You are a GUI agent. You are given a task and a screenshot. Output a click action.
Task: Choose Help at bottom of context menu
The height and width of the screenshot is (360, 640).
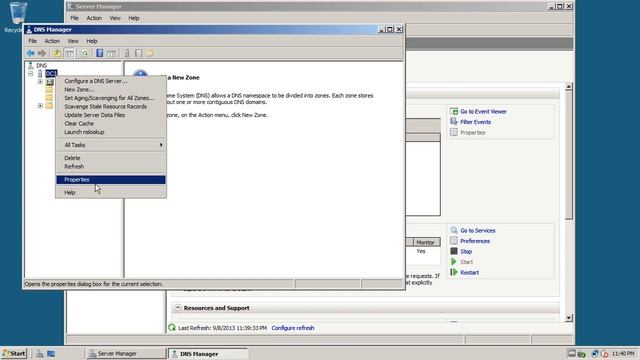(x=111, y=192)
